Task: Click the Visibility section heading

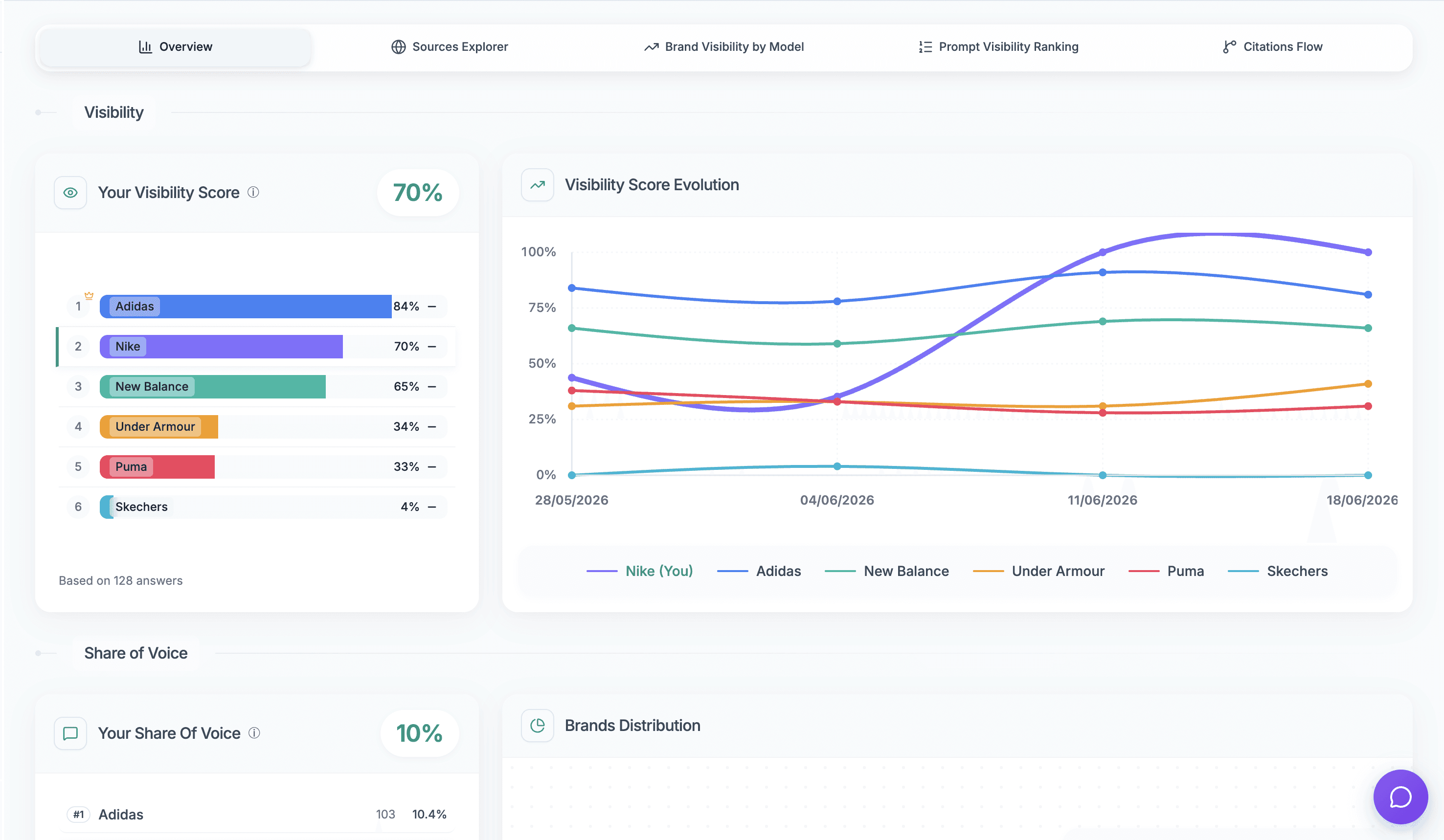Action: (114, 112)
